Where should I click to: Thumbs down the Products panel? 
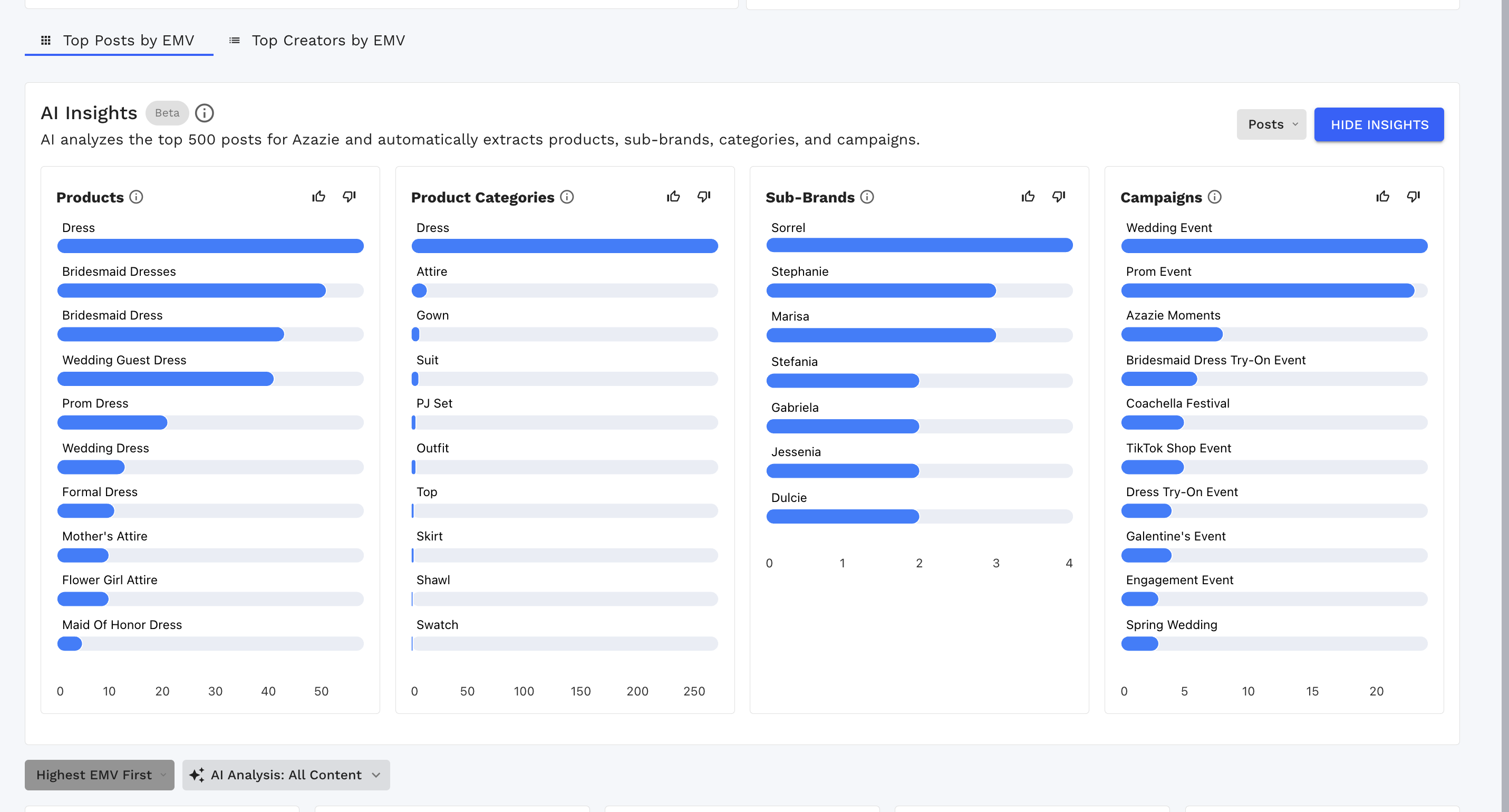349,196
